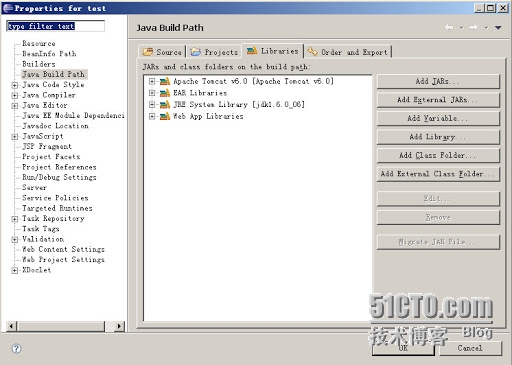The width and height of the screenshot is (512, 365).
Task: Expand the Java Editor tree node
Action: click(14, 106)
